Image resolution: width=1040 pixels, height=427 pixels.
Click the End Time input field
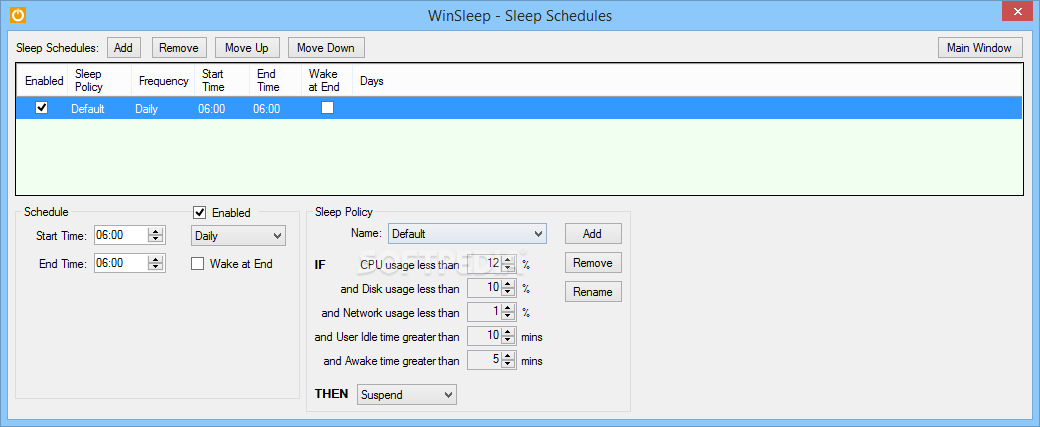[120, 263]
